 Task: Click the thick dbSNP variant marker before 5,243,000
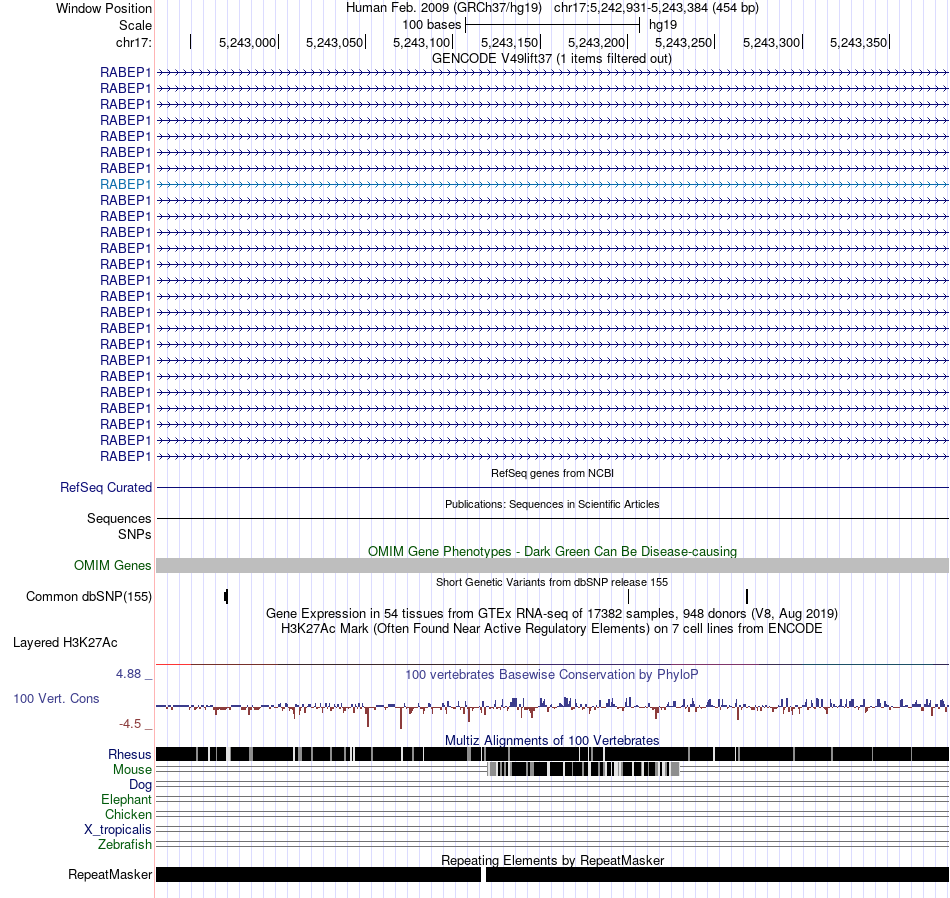226,596
